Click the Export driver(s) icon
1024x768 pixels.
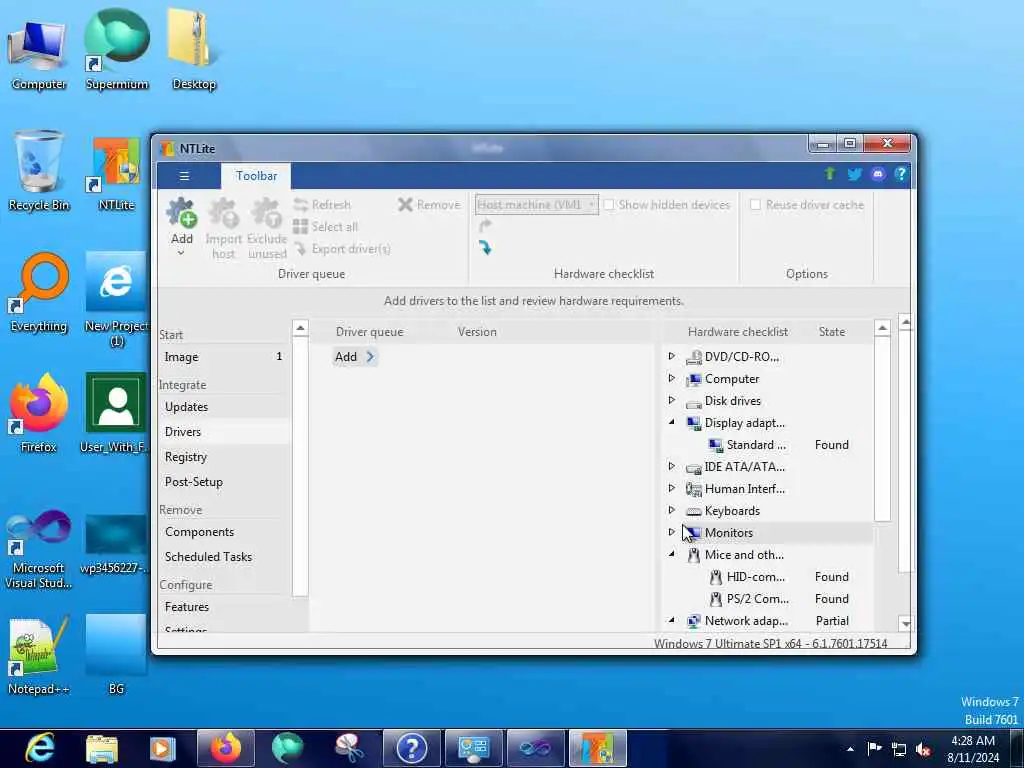click(x=300, y=249)
